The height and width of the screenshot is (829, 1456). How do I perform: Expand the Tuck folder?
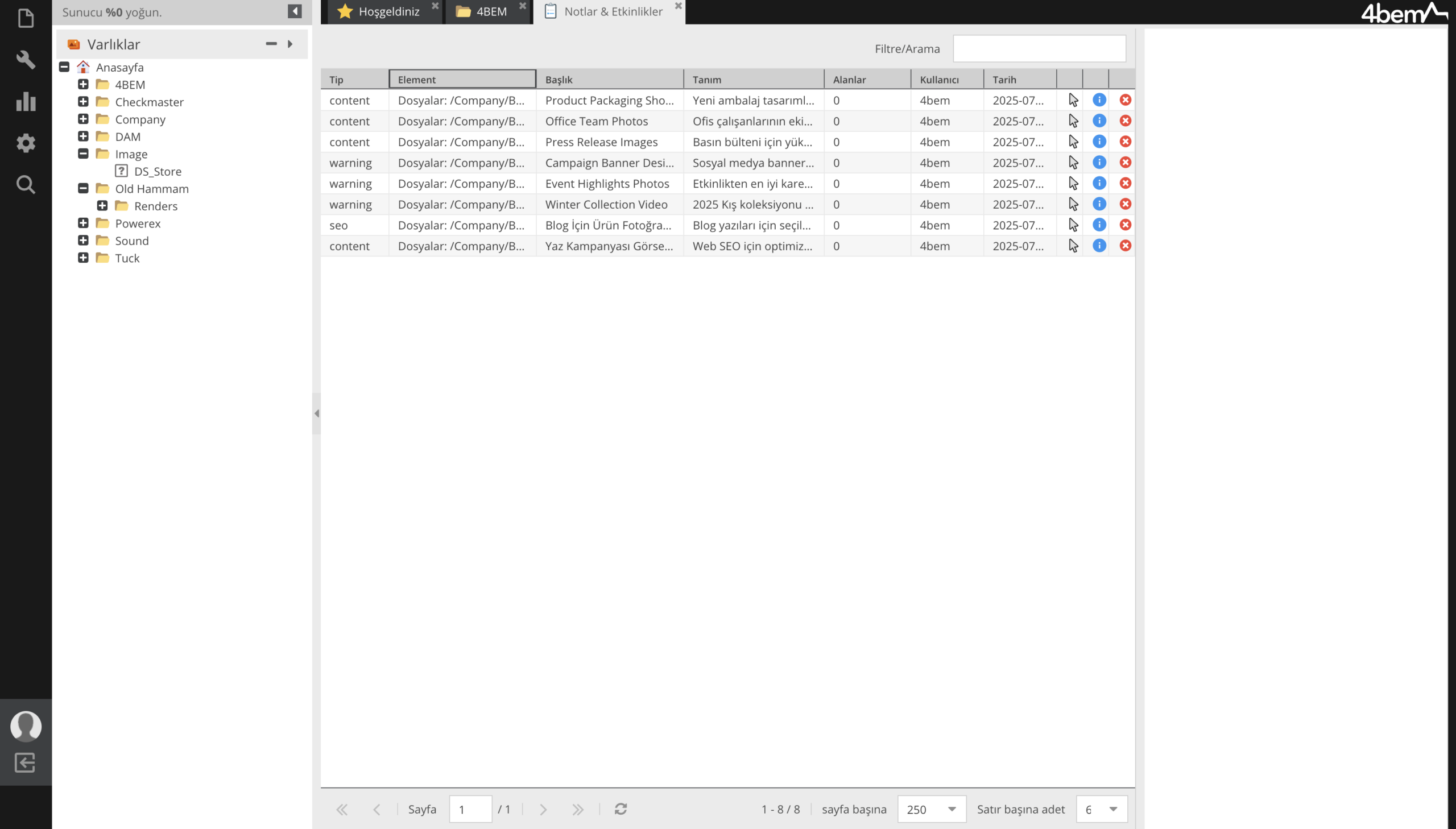coord(83,258)
